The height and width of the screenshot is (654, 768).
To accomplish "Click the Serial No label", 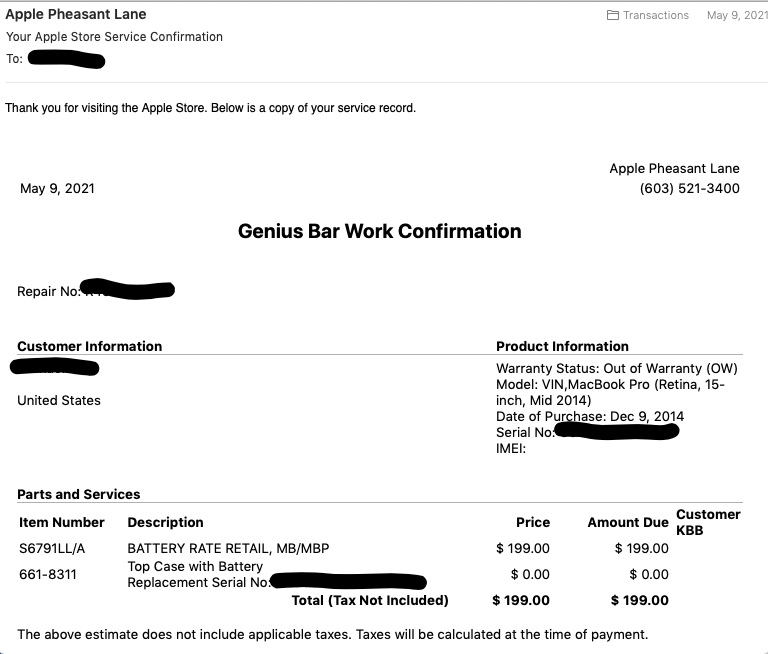I will click(x=525, y=433).
